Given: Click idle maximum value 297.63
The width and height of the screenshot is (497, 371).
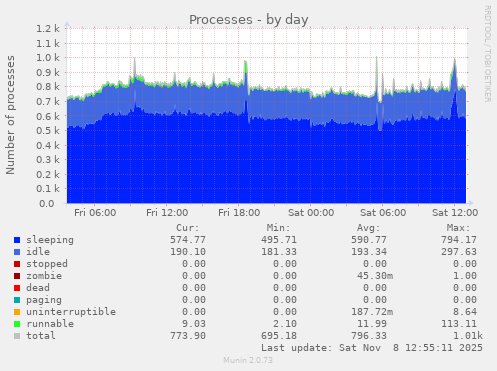Looking at the screenshot, I should (459, 252).
